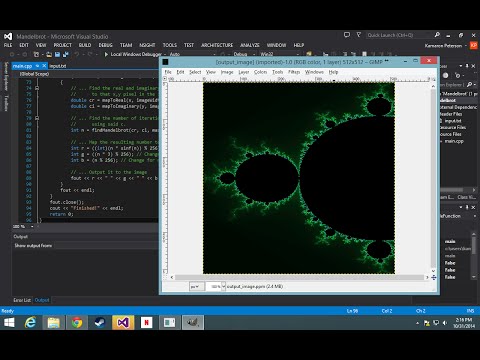480x360 pixels.
Task: Open the Image menu in GIMP
Action: tap(227, 72)
